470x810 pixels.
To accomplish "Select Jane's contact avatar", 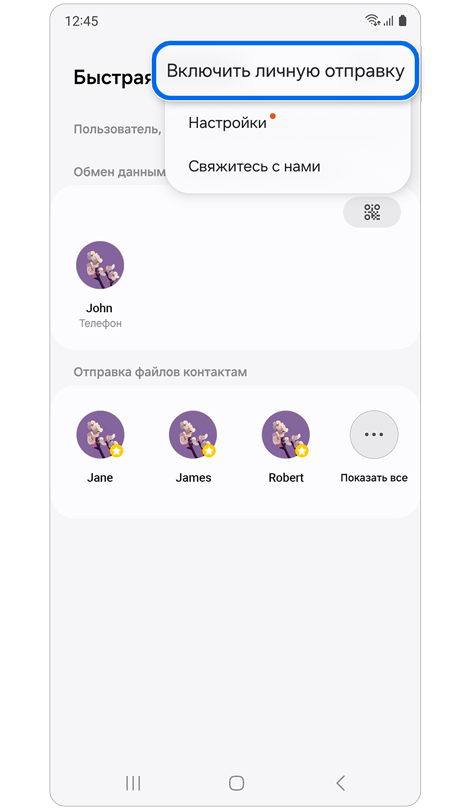I will coord(100,434).
